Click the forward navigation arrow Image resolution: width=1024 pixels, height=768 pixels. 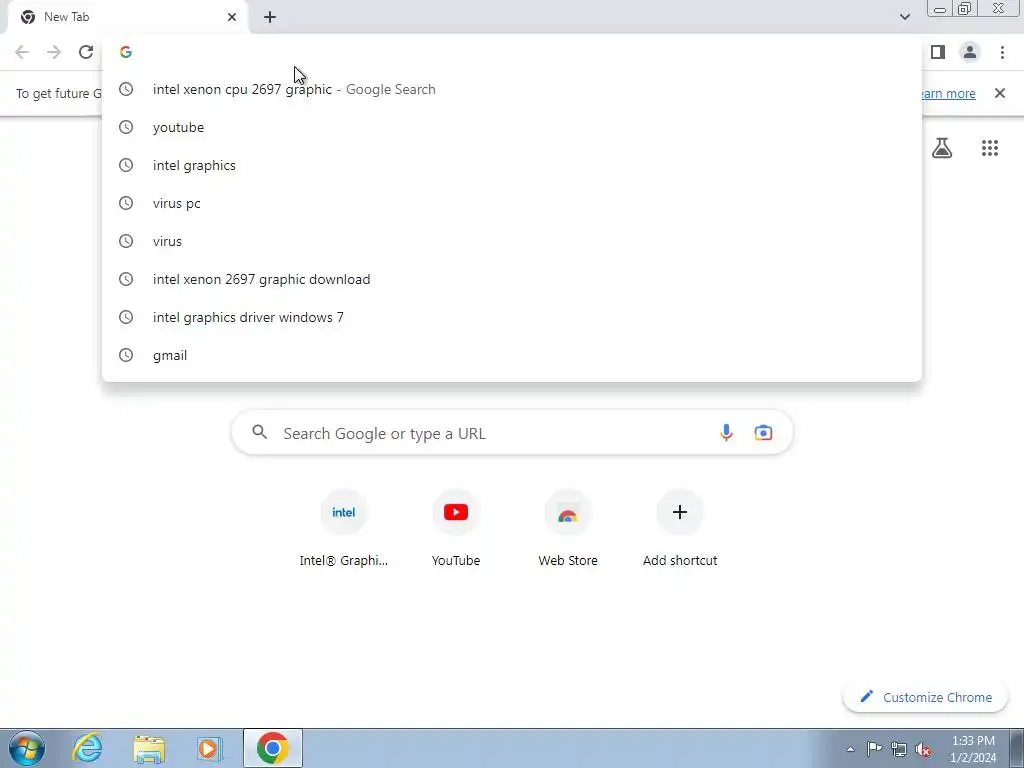coord(54,52)
